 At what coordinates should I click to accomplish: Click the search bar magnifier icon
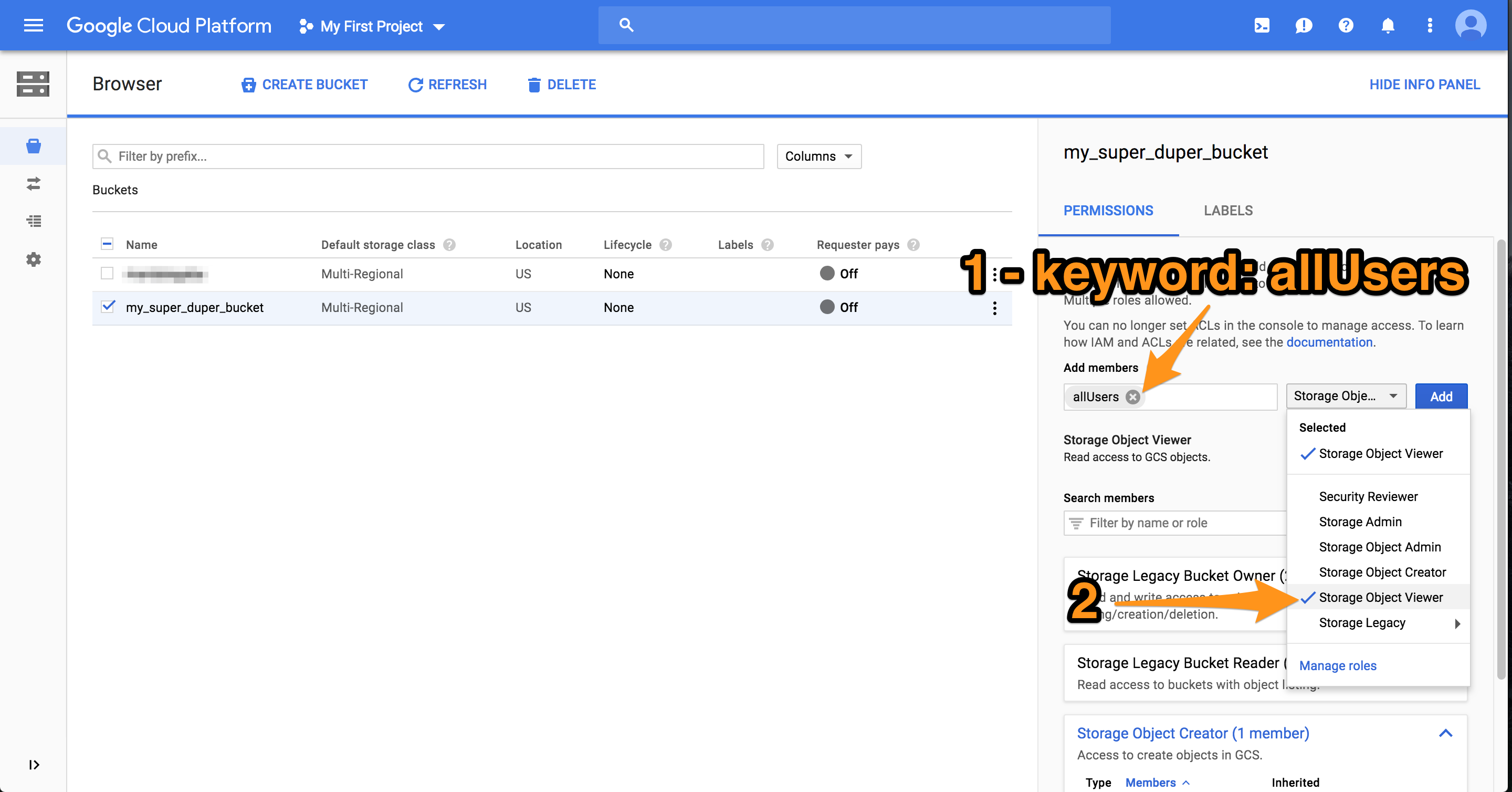coord(626,25)
